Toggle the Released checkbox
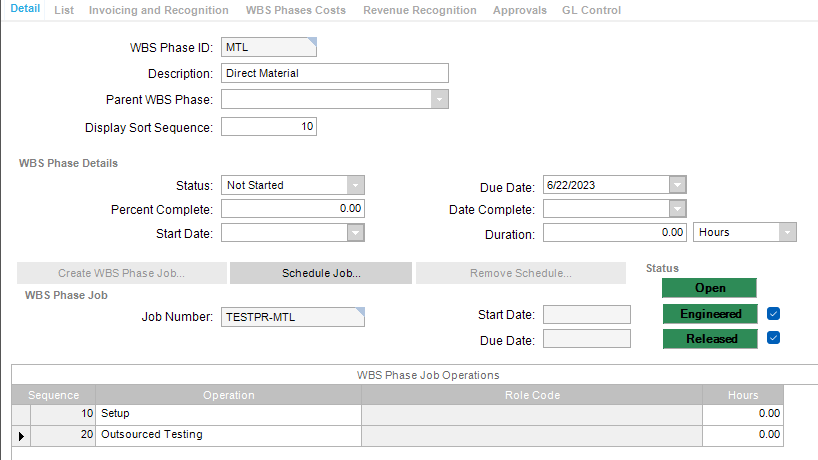 pyautogui.click(x=773, y=338)
